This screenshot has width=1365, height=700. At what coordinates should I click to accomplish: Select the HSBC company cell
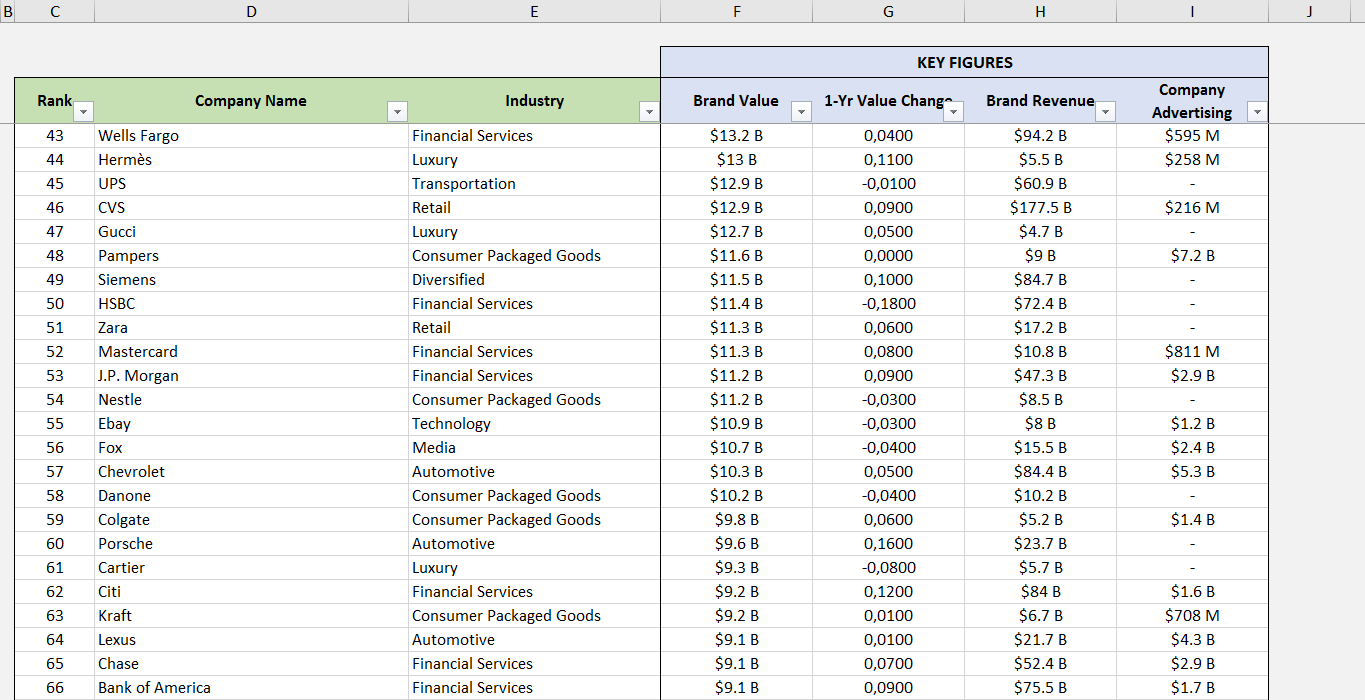pyautogui.click(x=251, y=304)
